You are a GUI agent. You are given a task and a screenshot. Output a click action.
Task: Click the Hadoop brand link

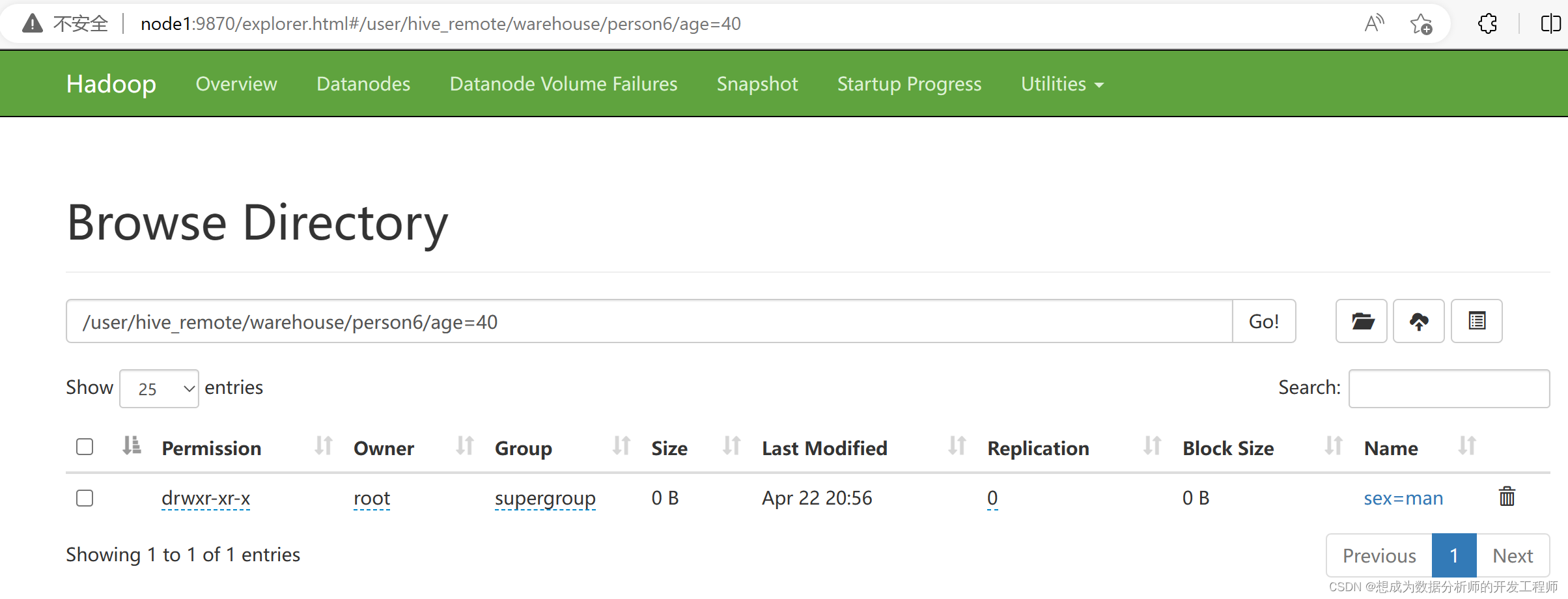click(x=111, y=84)
